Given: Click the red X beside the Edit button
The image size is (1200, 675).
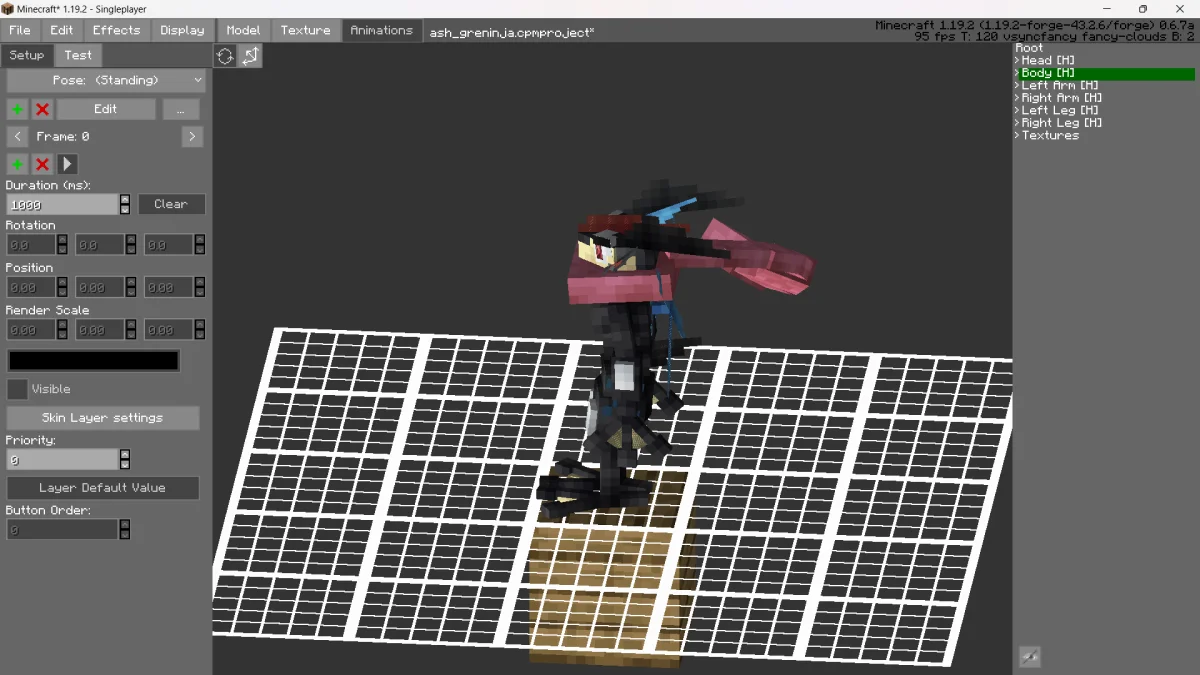Looking at the screenshot, I should click(x=42, y=109).
